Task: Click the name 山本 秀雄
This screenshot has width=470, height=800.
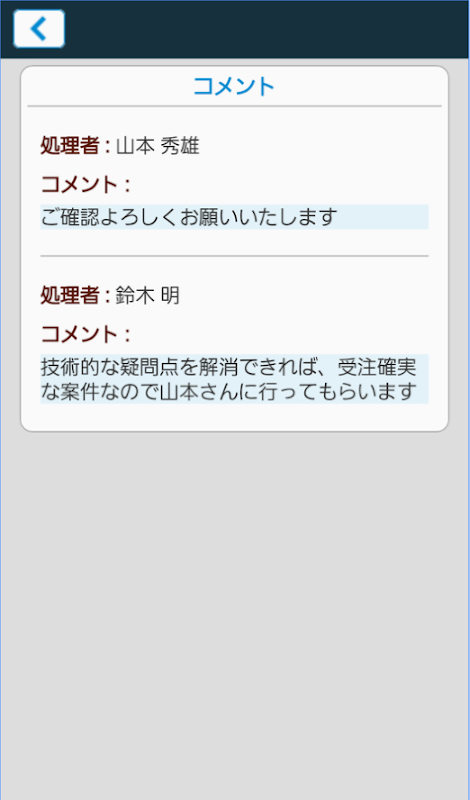Action: tap(157, 146)
